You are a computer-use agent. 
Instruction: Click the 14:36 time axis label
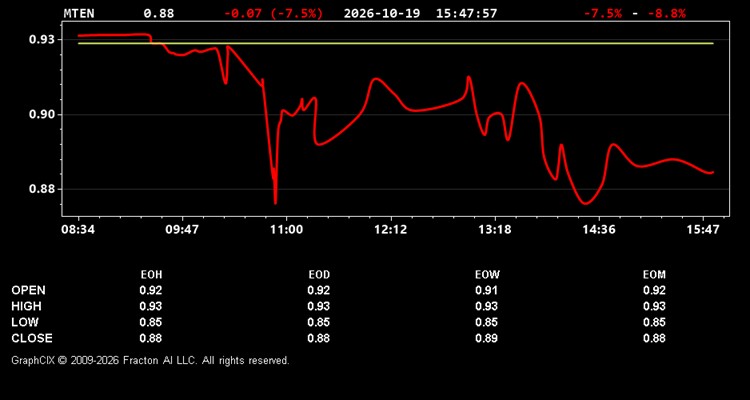(x=599, y=230)
